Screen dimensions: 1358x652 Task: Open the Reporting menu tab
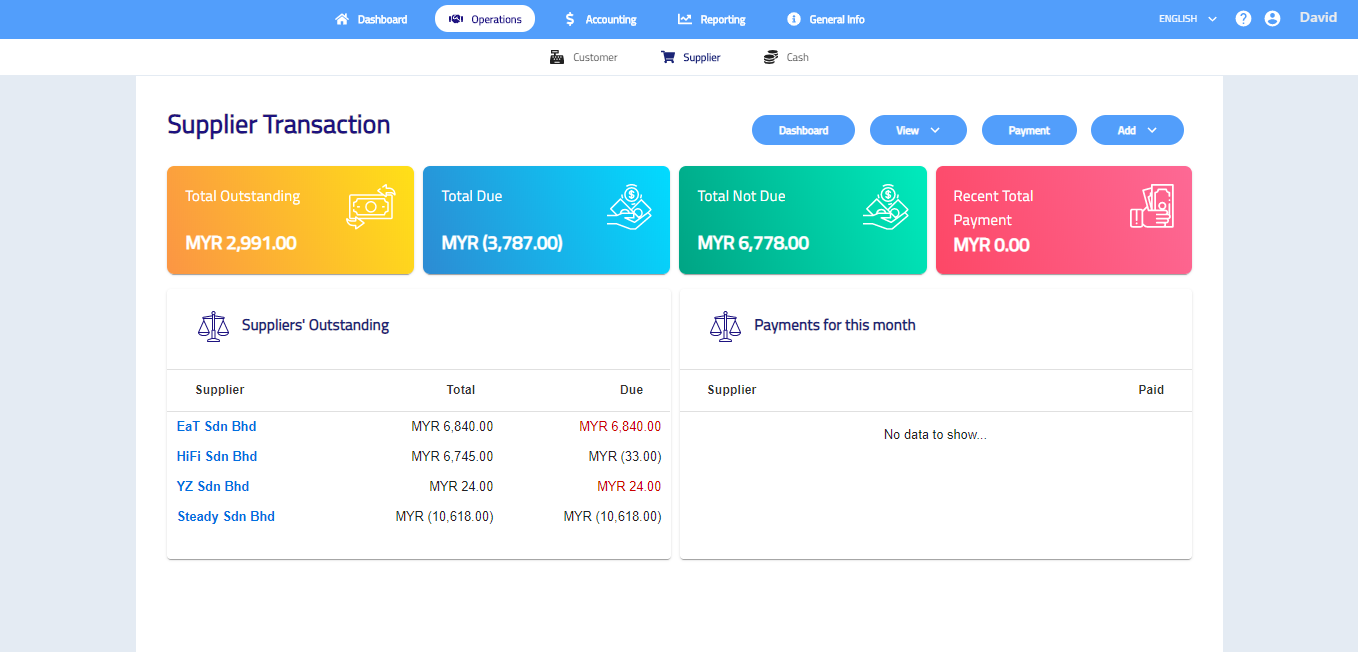pos(711,19)
